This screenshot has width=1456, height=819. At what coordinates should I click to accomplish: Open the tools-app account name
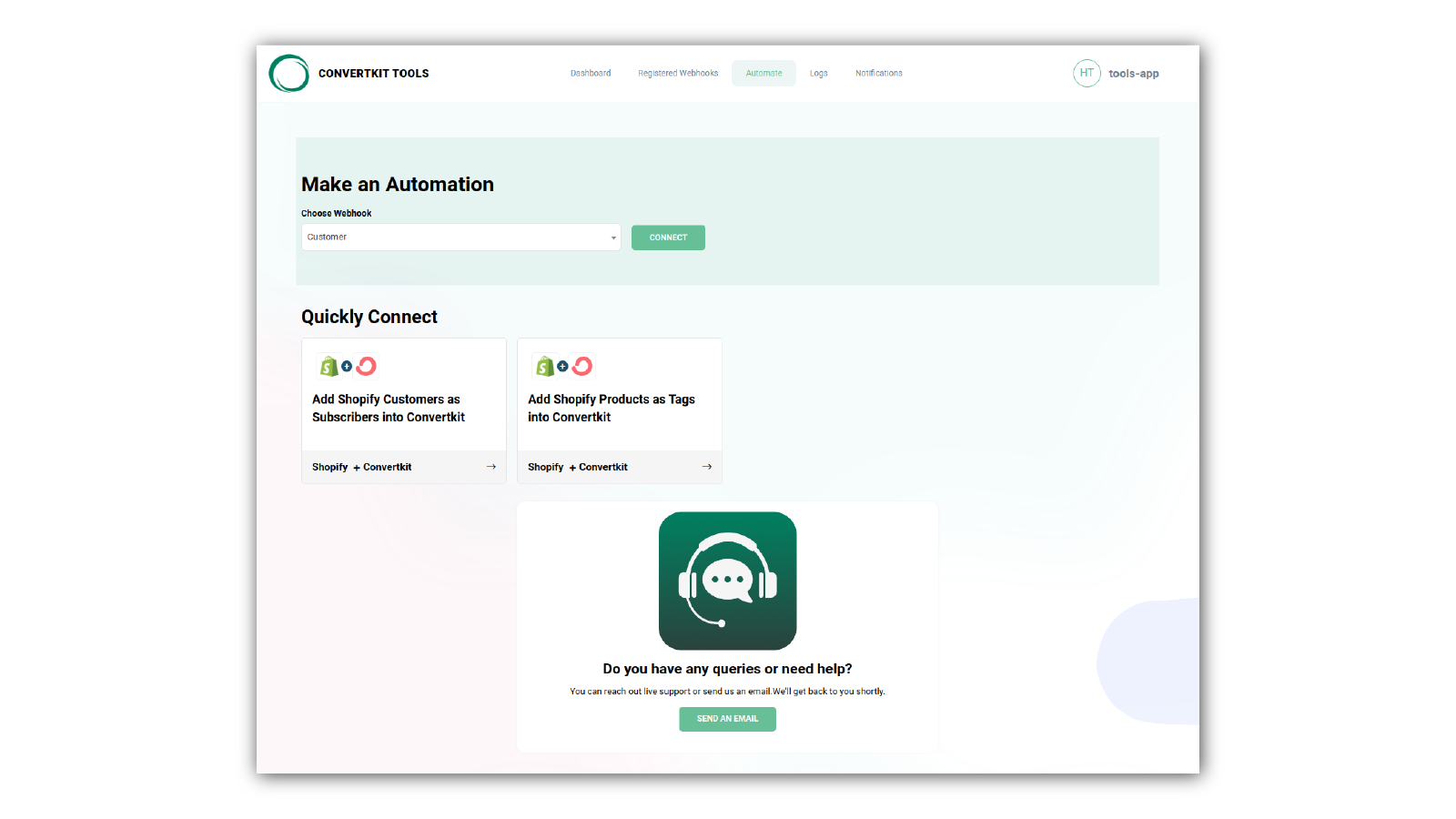(x=1133, y=74)
